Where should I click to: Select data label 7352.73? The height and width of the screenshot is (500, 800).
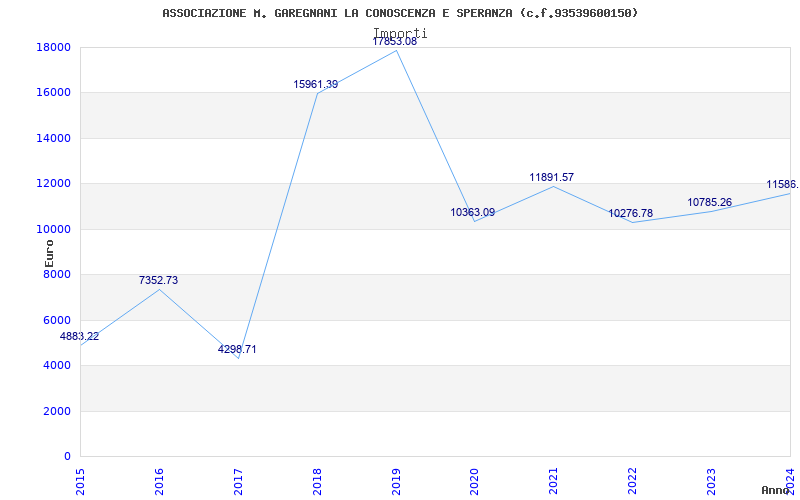(x=159, y=280)
